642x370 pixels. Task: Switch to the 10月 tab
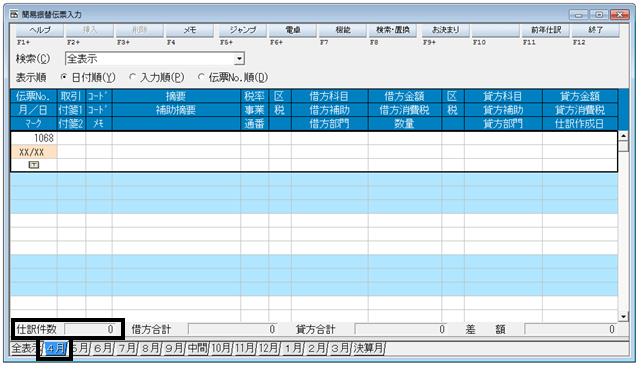221,349
